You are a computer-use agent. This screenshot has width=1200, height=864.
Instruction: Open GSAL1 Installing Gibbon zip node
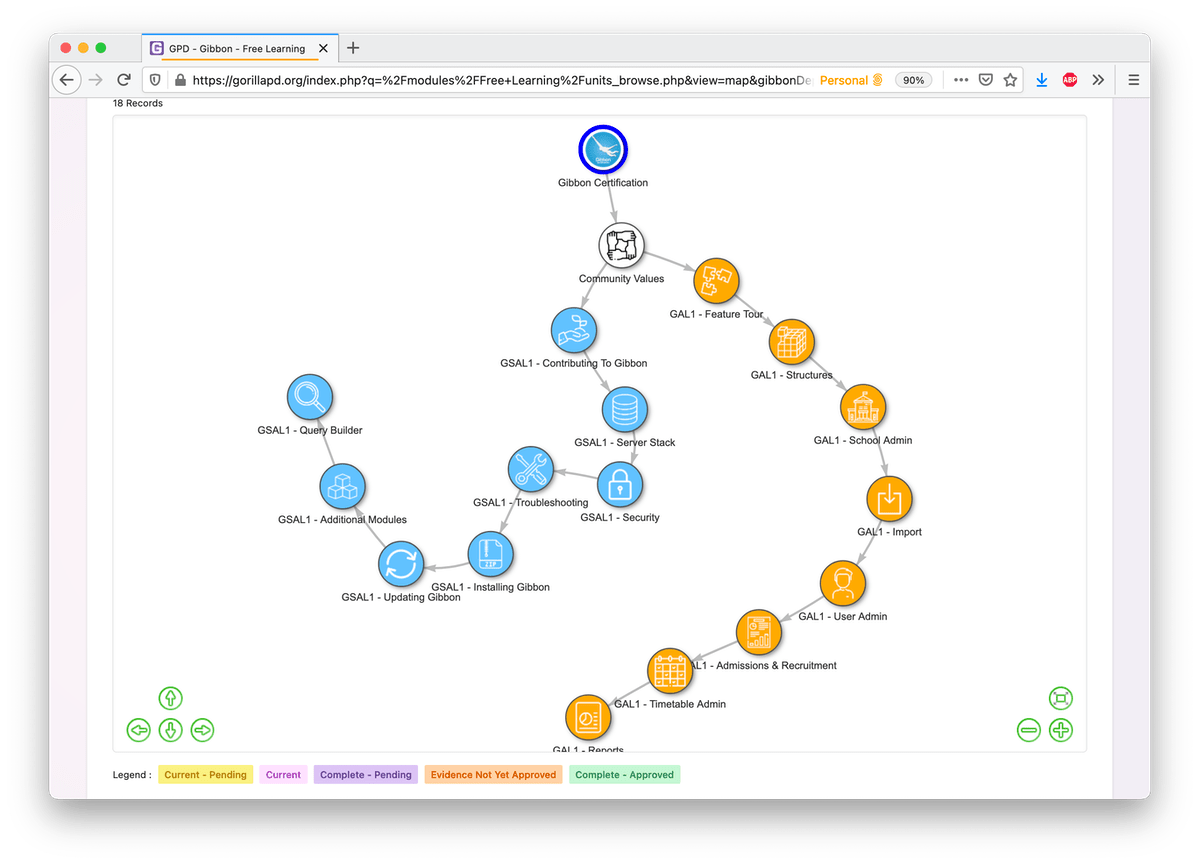coord(490,555)
